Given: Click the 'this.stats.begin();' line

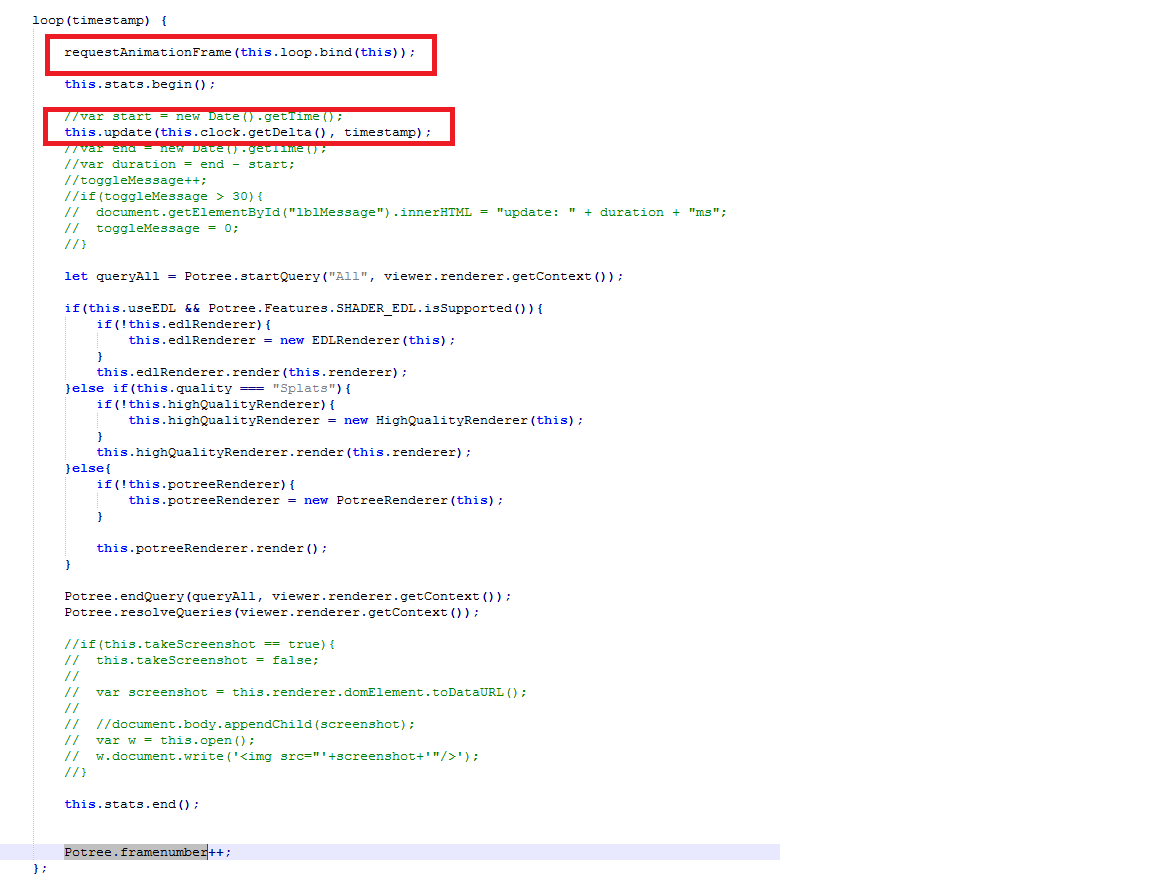Looking at the screenshot, I should 140,84.
